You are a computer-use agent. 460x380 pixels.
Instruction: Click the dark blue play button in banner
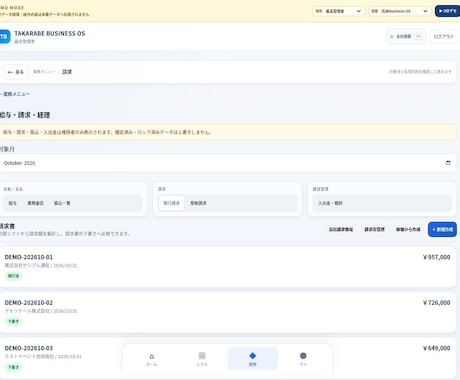[447, 11]
